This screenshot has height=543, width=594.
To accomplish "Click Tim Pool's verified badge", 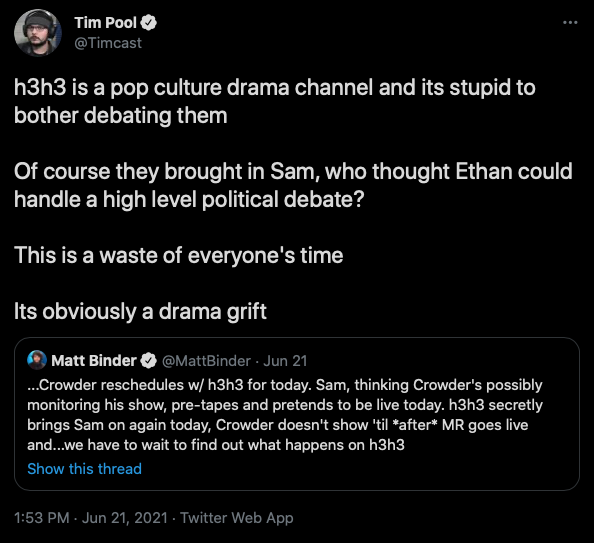I will pos(148,23).
